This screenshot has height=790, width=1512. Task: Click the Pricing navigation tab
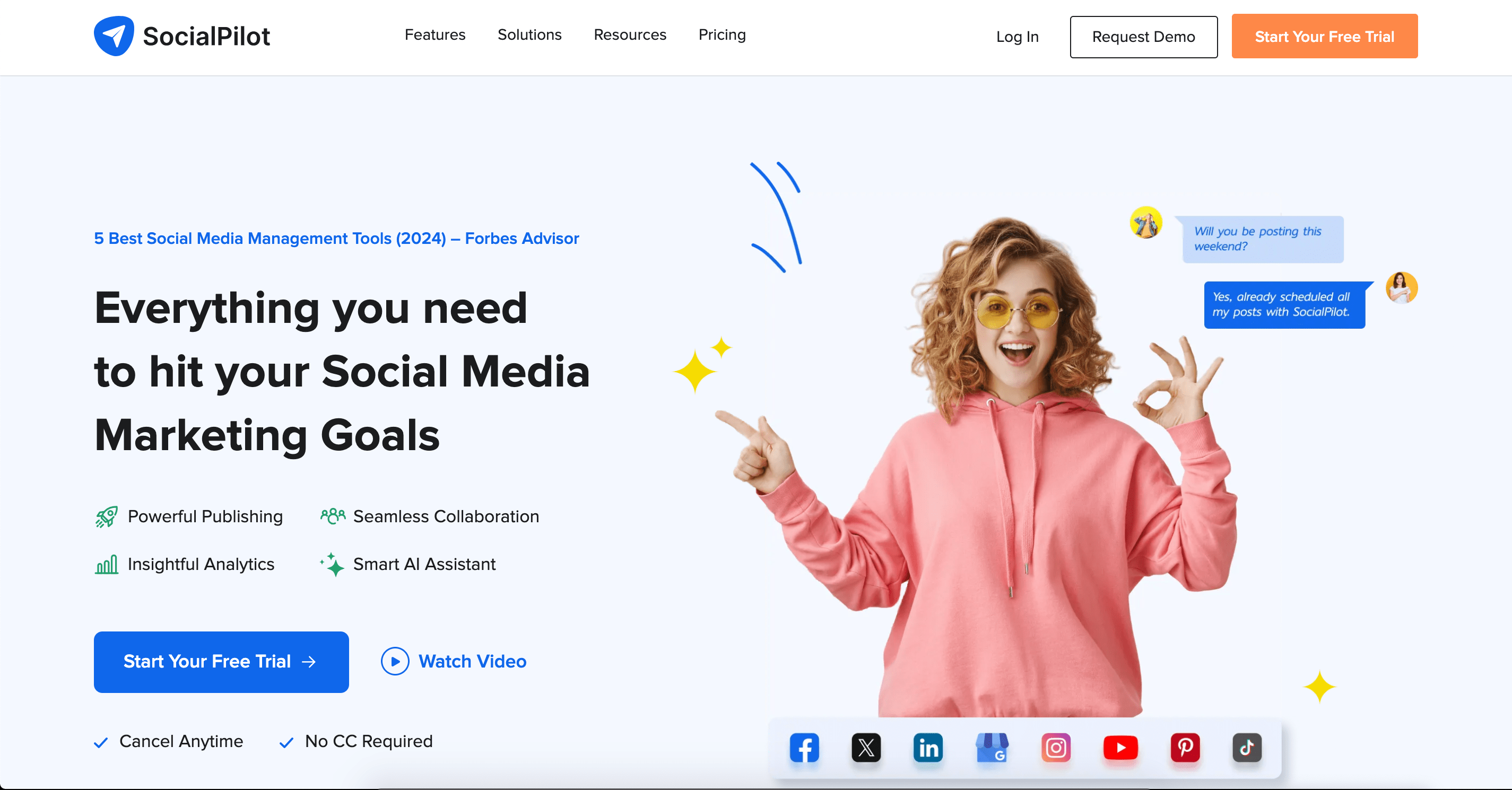tap(723, 34)
